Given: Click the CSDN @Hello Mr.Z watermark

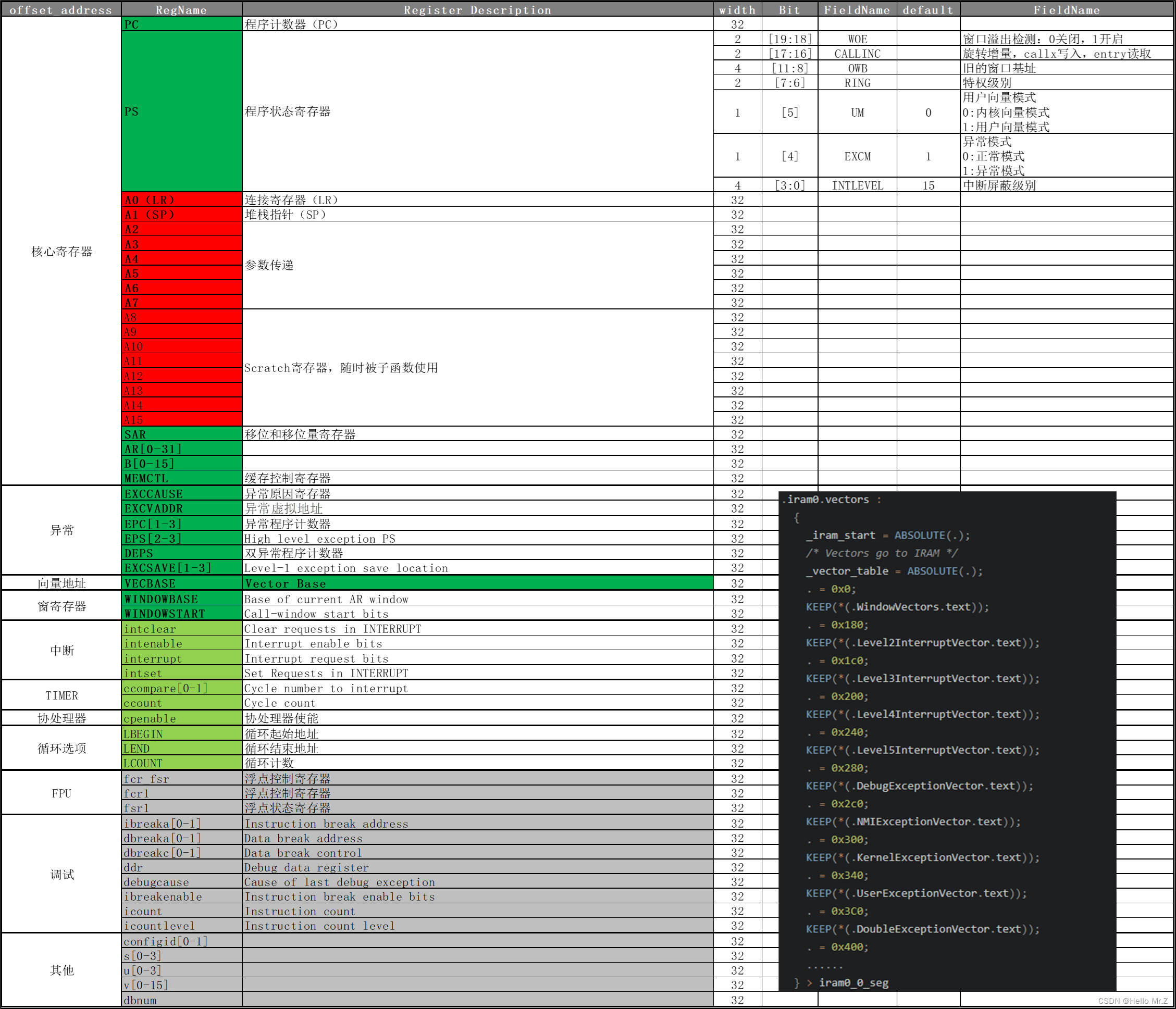Looking at the screenshot, I should point(1132,1001).
